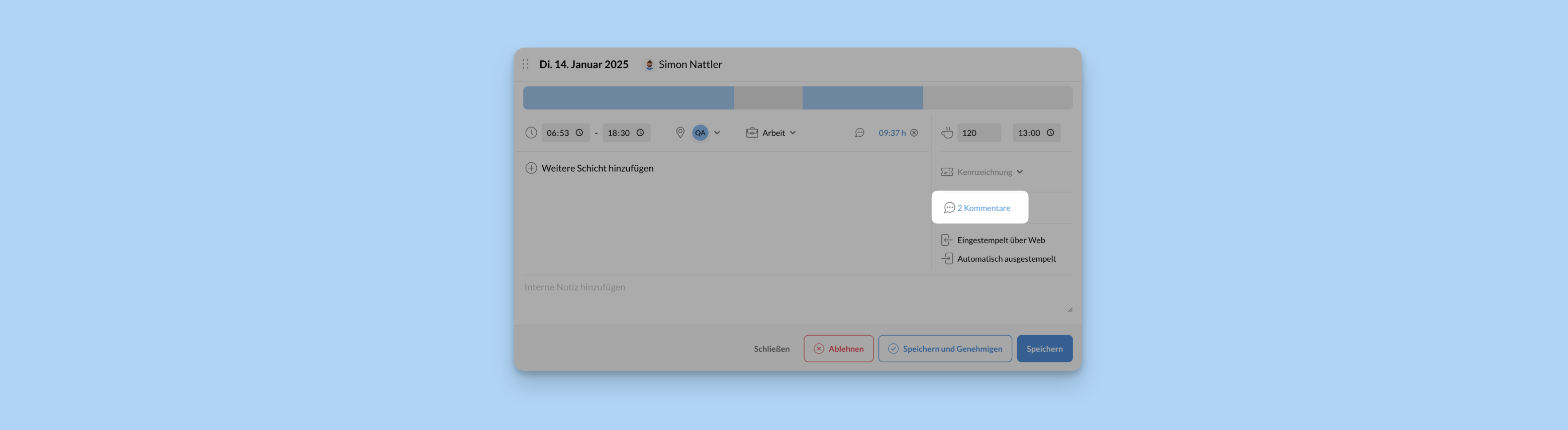
Task: Click the speech bubble icon next to 09:37 h
Action: click(x=859, y=133)
